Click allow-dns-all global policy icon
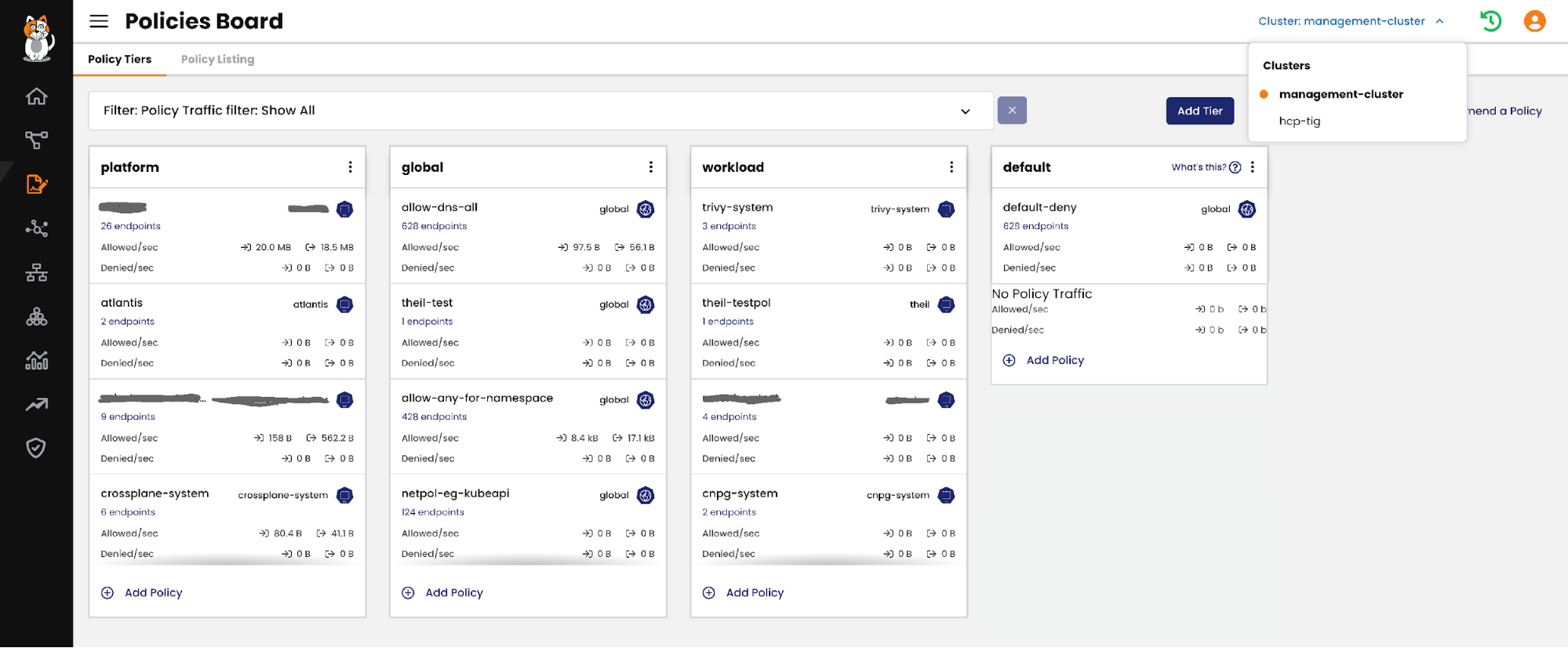 click(x=646, y=209)
